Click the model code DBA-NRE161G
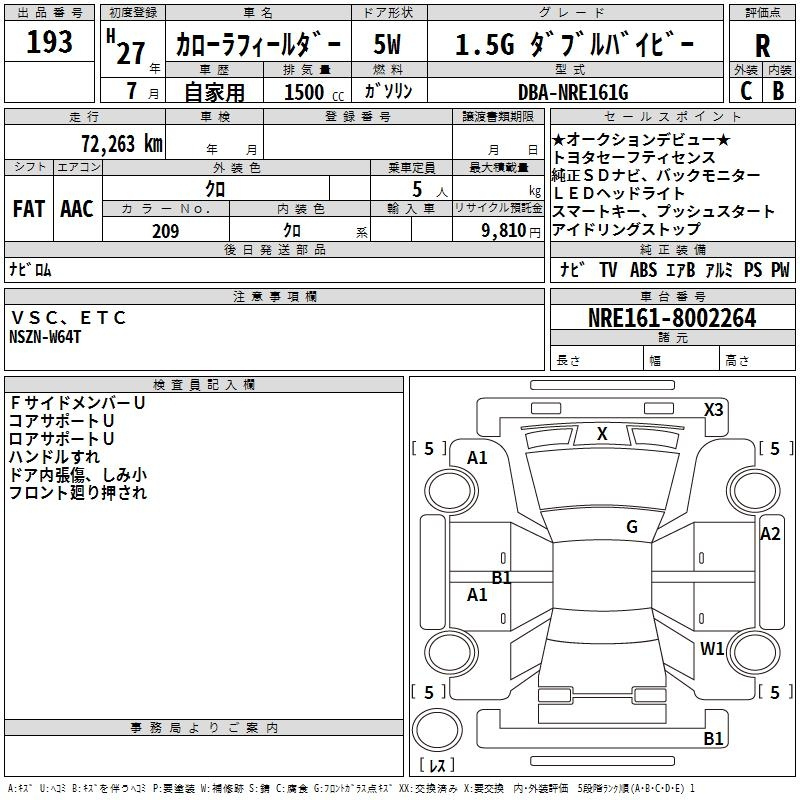The image size is (800, 800). (x=572, y=92)
